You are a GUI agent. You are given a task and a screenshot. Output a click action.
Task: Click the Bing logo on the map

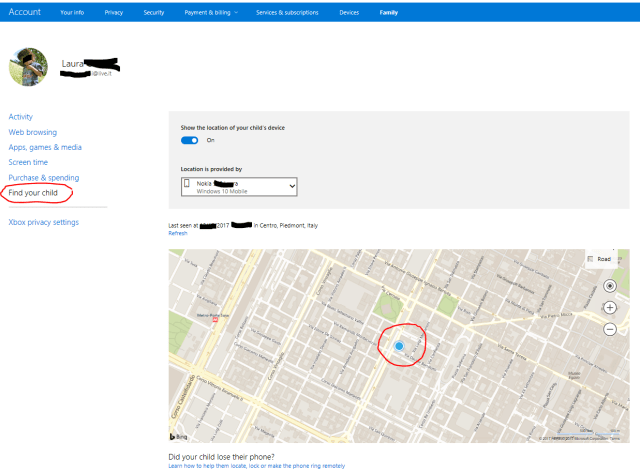pyautogui.click(x=178, y=436)
